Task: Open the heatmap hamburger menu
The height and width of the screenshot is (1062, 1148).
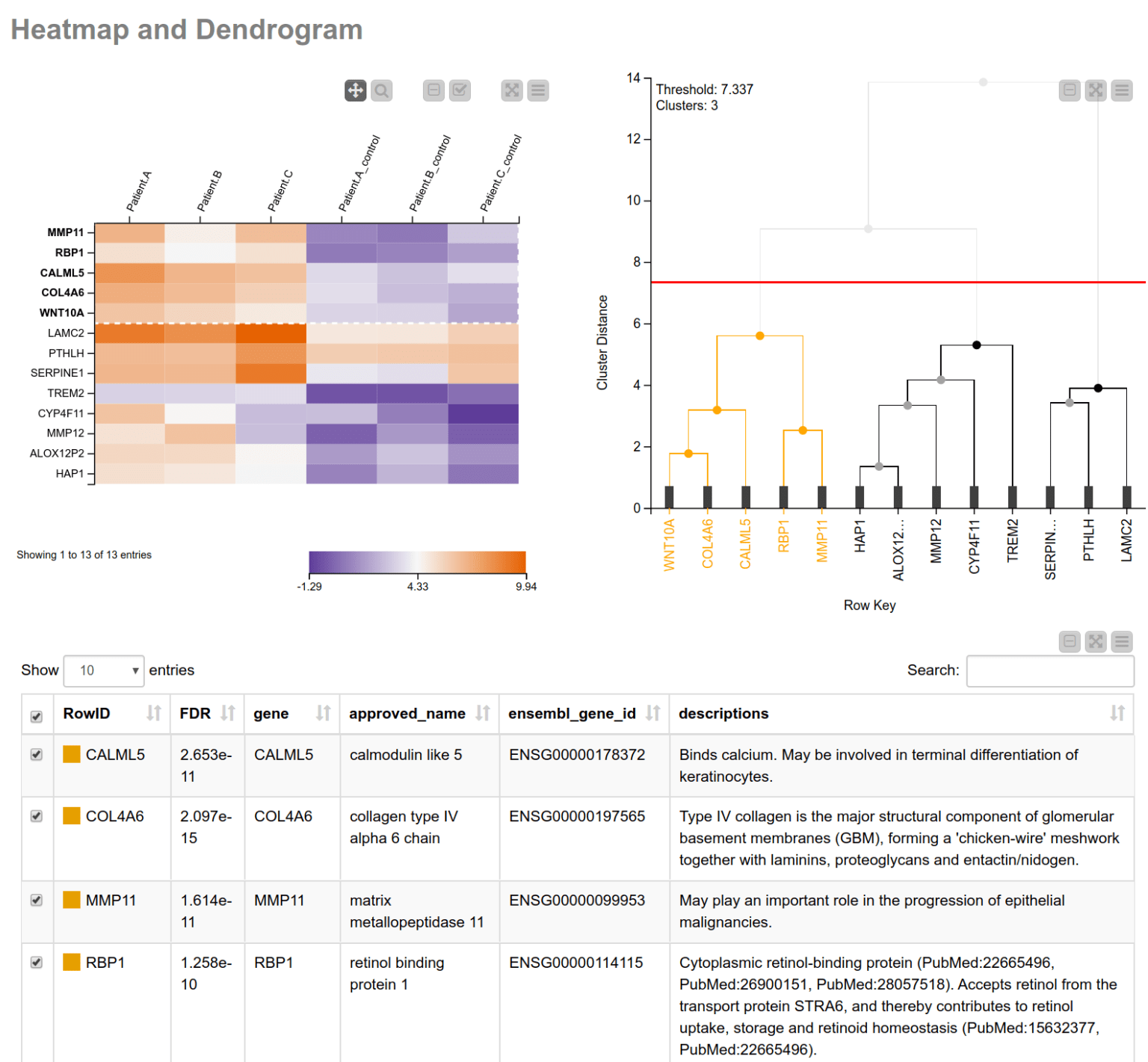Action: point(538,90)
